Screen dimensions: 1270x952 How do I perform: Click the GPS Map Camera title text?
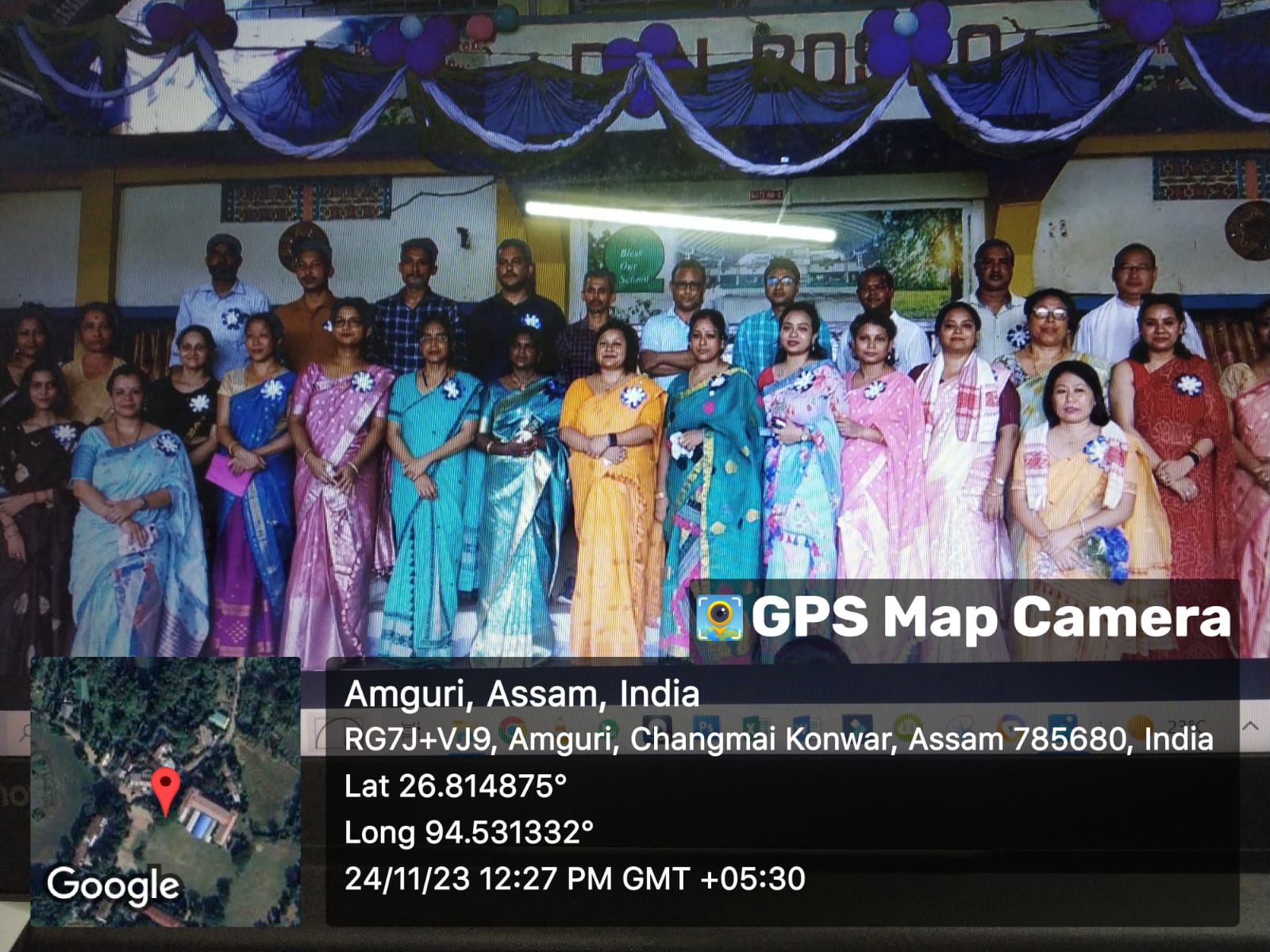click(x=991, y=617)
